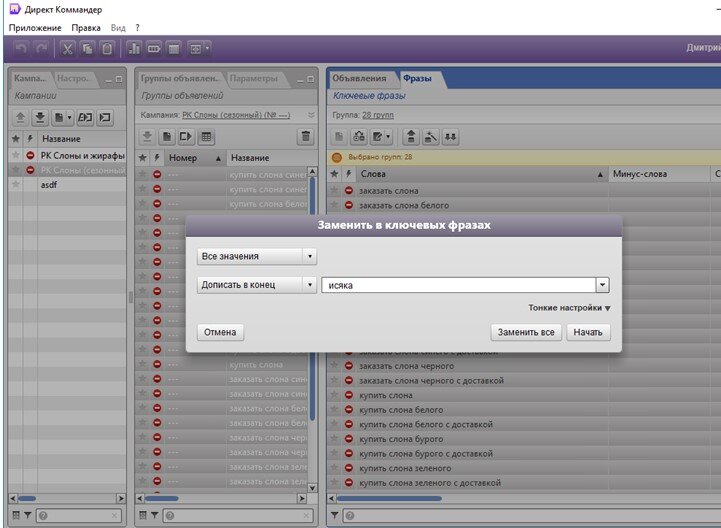
Task: Click the new campaign document icon
Action: tap(59, 118)
